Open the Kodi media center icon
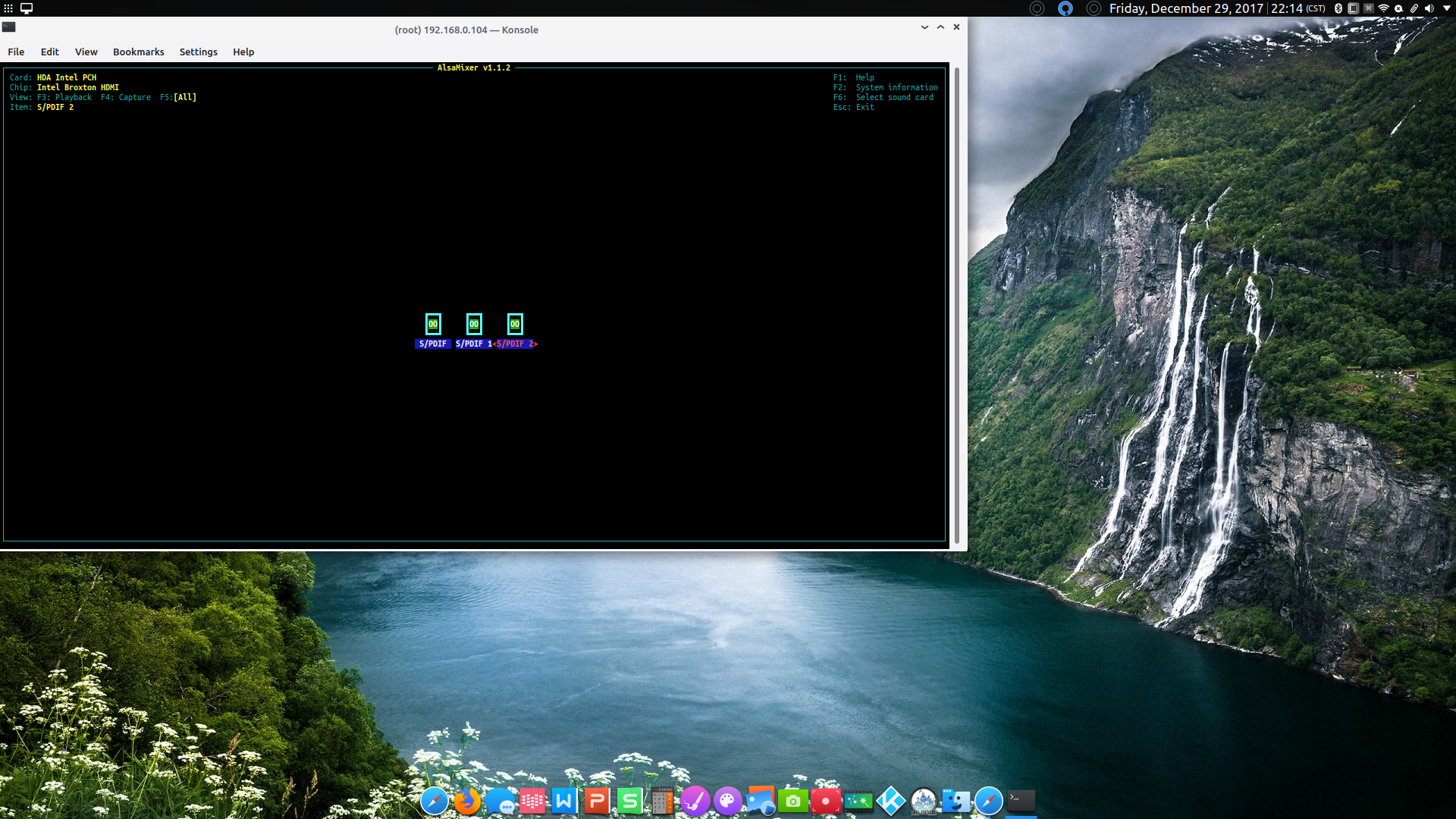This screenshot has width=1456, height=819. [x=891, y=801]
